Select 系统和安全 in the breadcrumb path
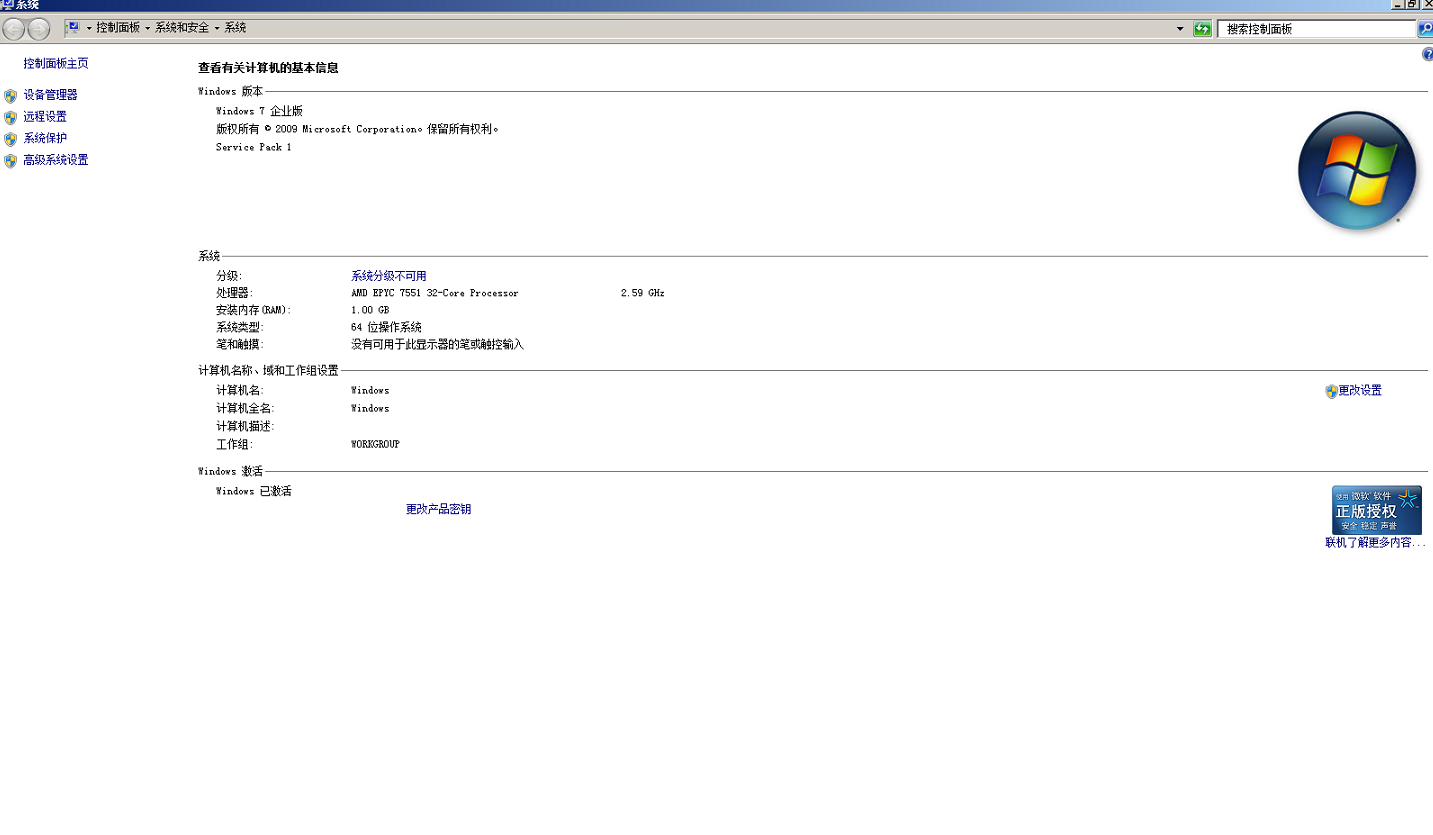The height and width of the screenshot is (835, 1433). (x=181, y=28)
